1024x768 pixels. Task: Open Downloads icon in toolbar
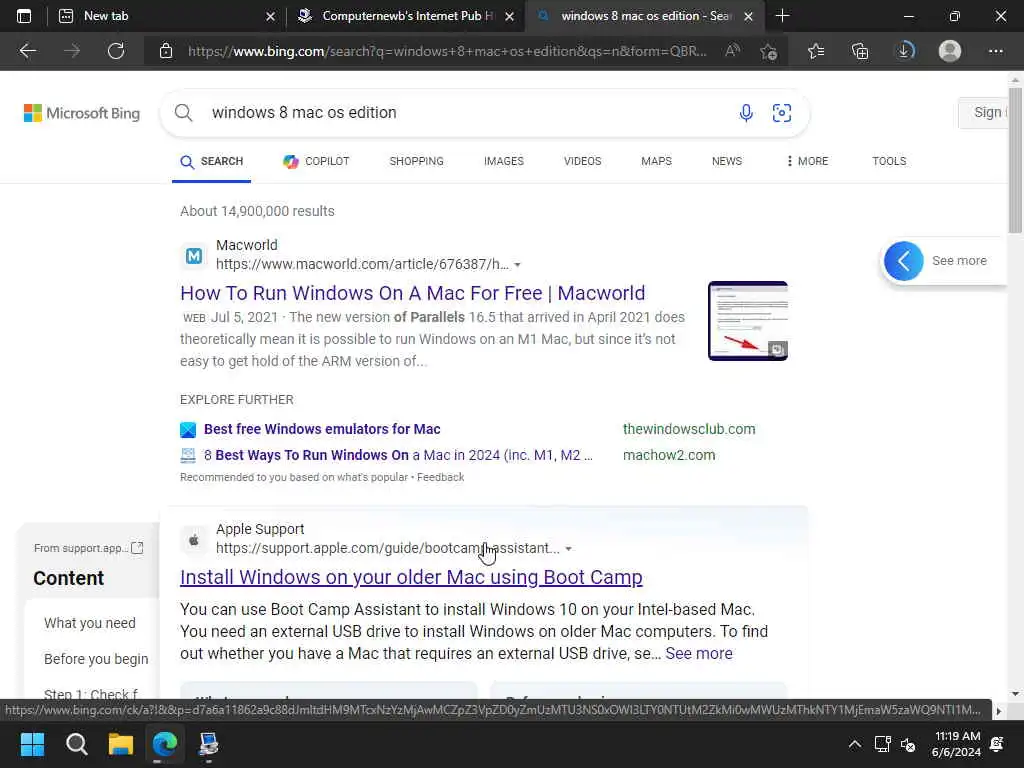(x=904, y=51)
